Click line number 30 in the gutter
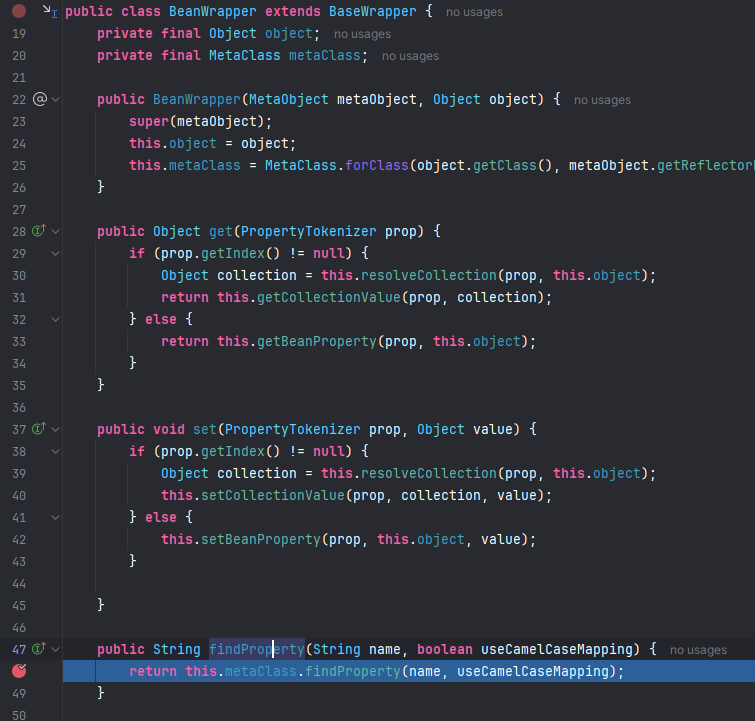 (19, 275)
